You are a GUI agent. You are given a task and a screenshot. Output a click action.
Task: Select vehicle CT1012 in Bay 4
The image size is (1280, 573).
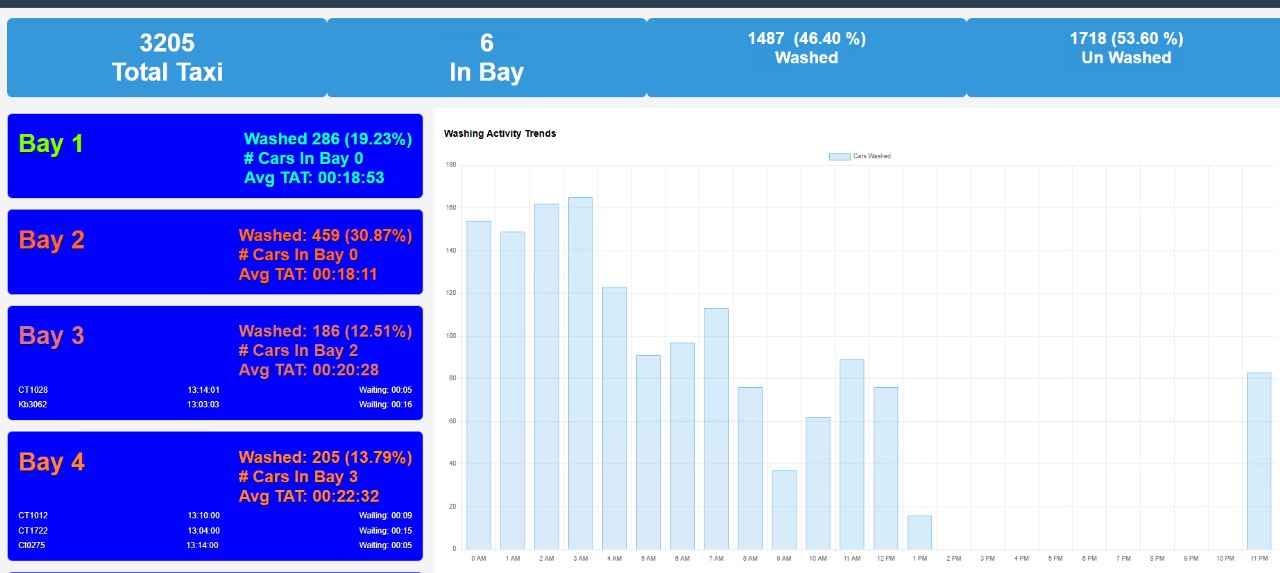click(33, 516)
